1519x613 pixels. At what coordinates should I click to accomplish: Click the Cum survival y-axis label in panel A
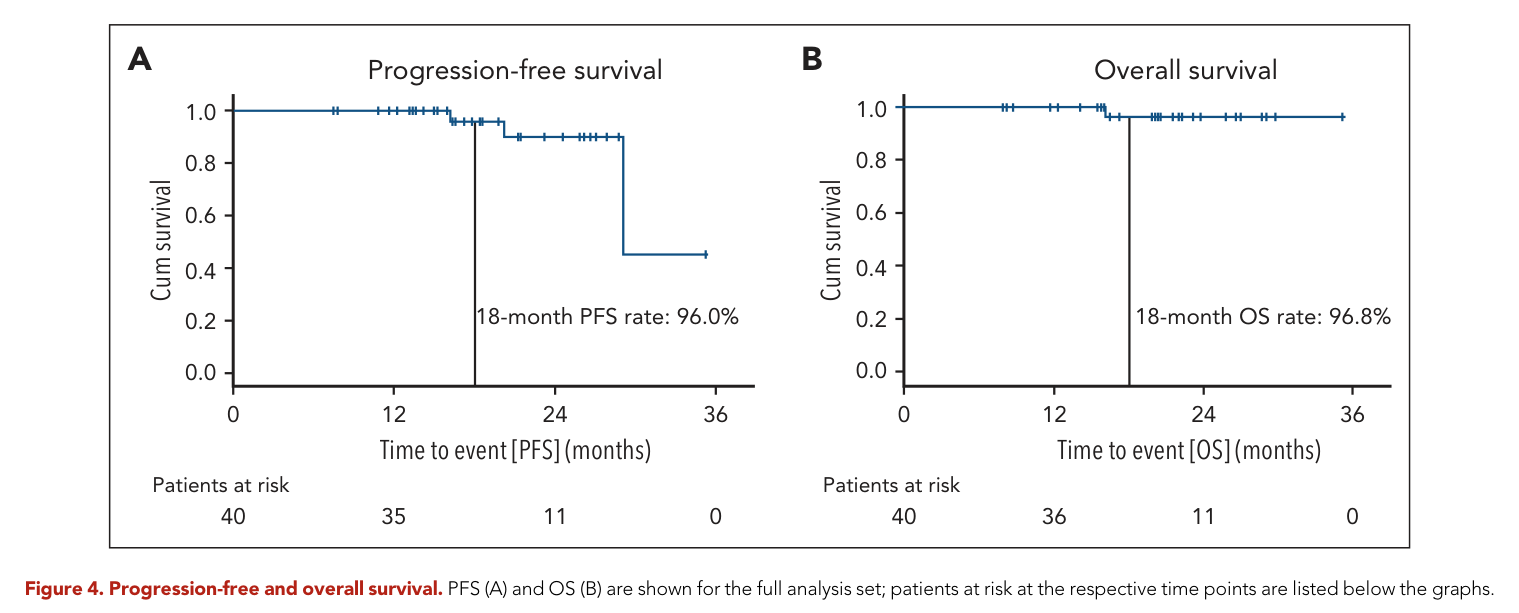[163, 241]
